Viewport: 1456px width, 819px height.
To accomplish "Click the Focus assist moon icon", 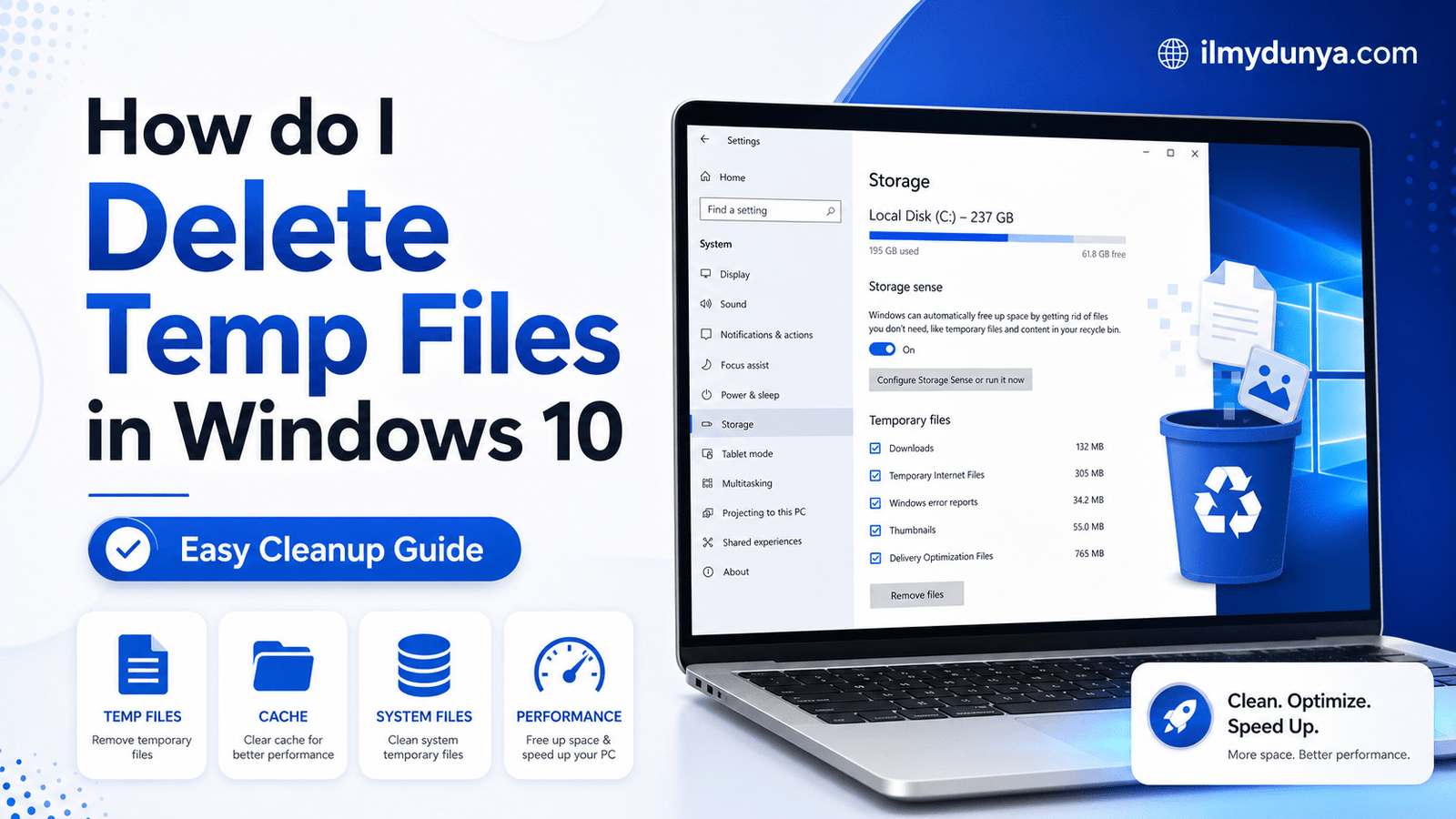I will pyautogui.click(x=706, y=364).
